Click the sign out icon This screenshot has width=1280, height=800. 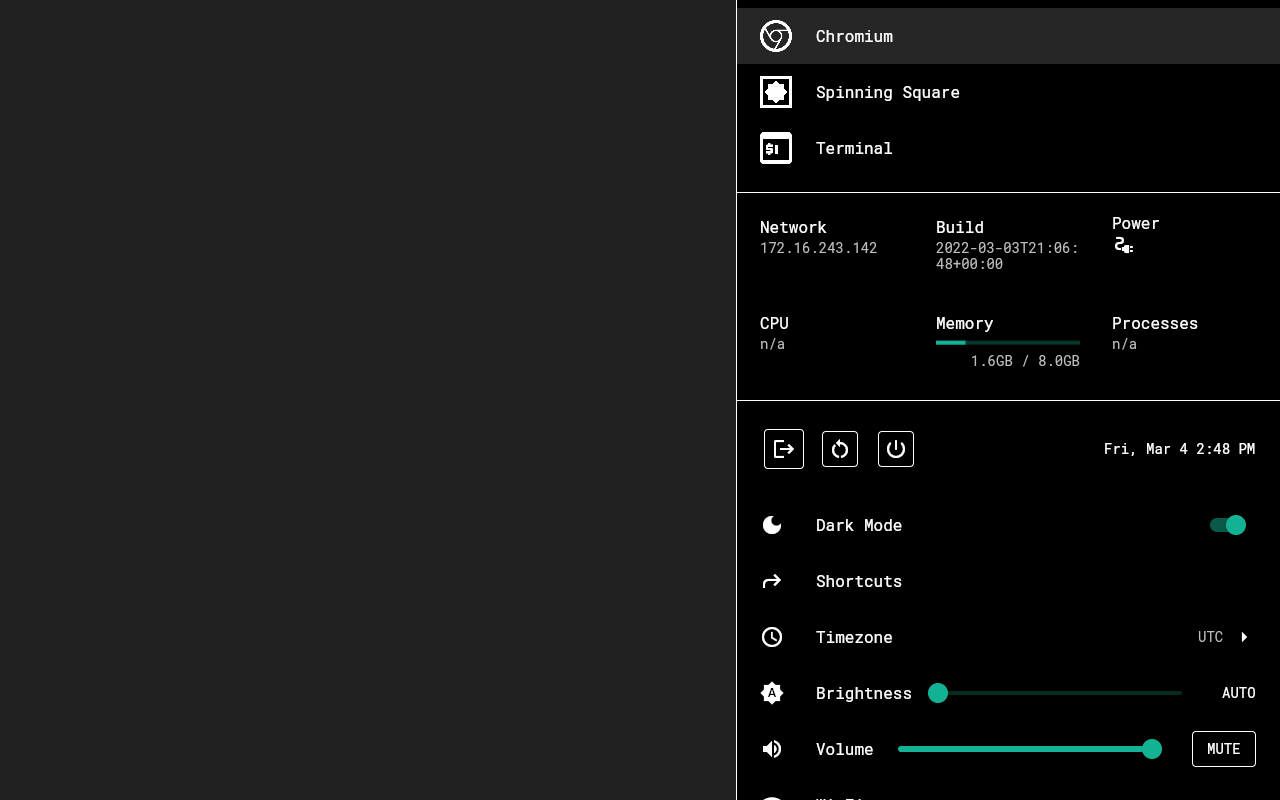pos(784,449)
